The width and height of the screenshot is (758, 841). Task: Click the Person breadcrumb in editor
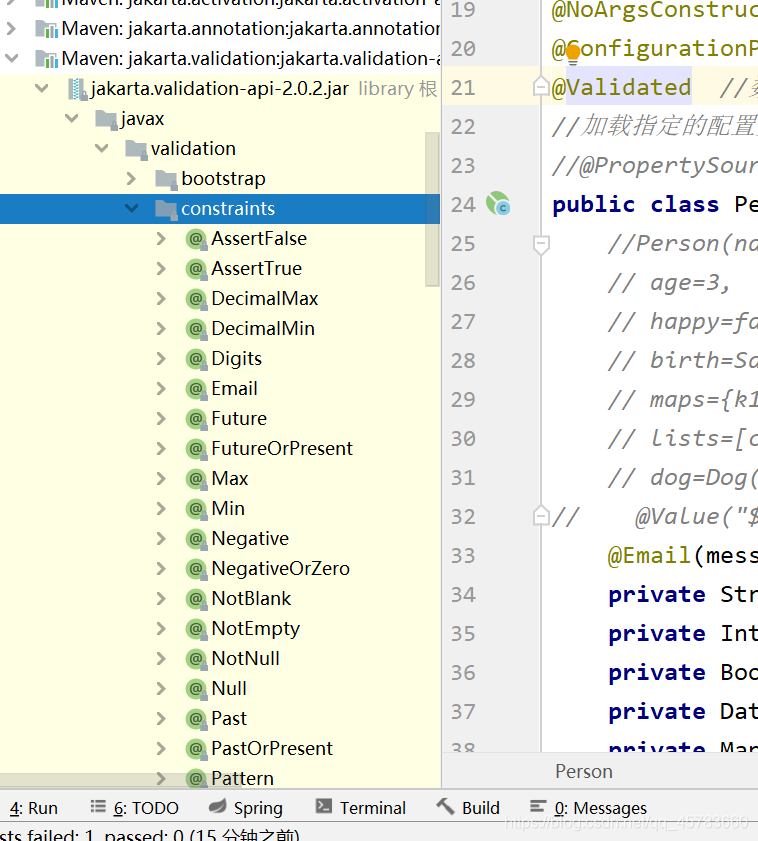(x=584, y=771)
